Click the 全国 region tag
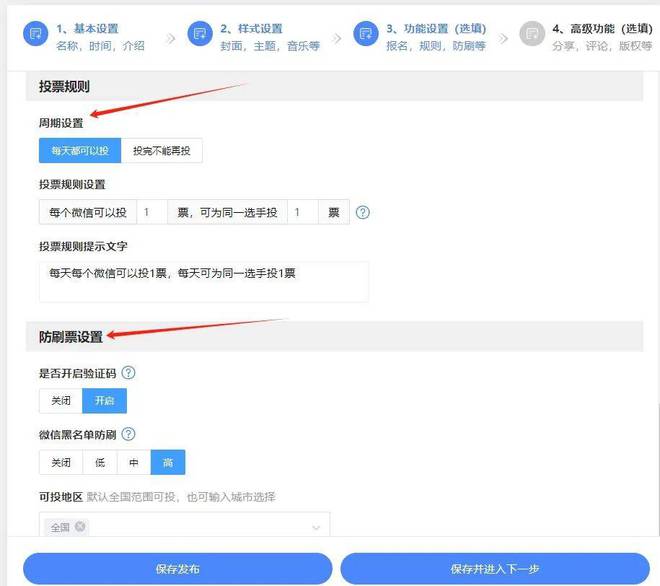The height and width of the screenshot is (586, 660). 67,527
